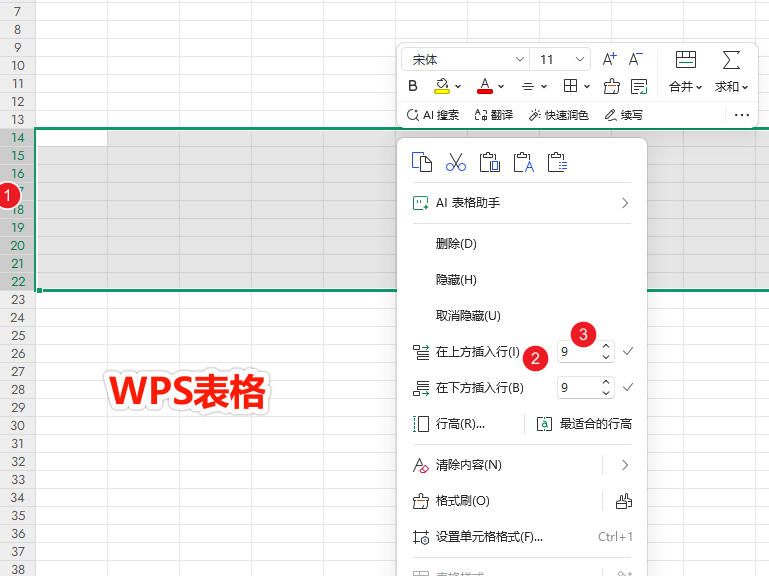Click clear contents eraser icon

420,465
